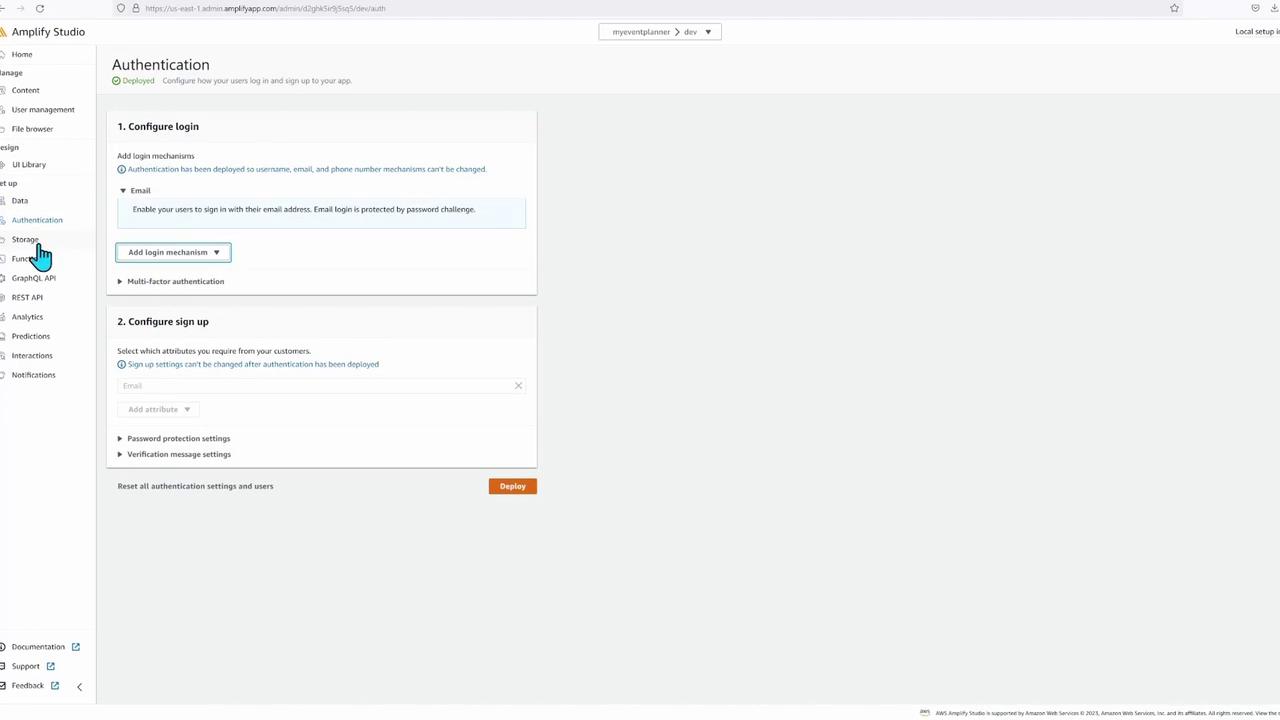
Task: Select GraphQL API in sidebar
Action: click(34, 278)
